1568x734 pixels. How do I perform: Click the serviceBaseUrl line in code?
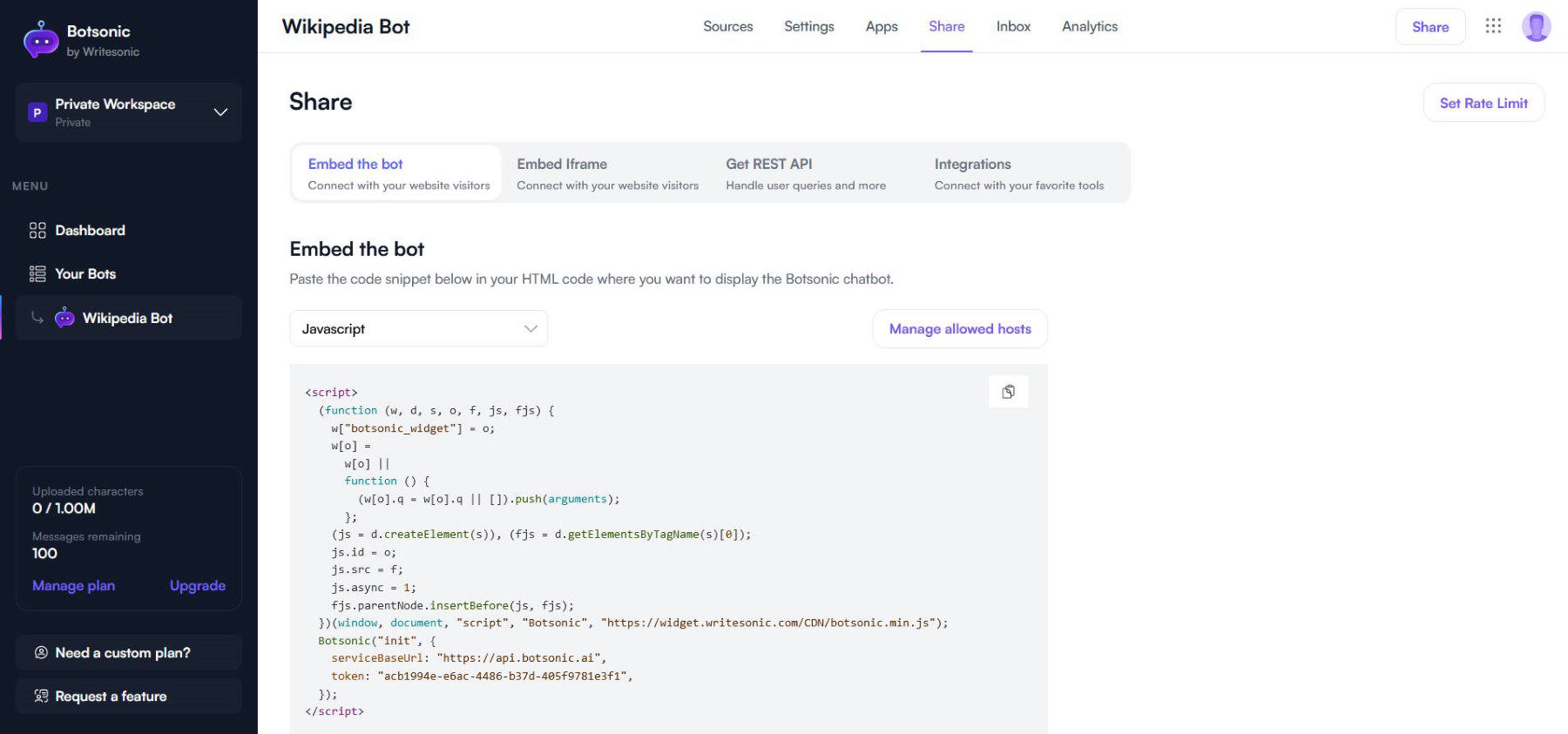click(x=469, y=658)
